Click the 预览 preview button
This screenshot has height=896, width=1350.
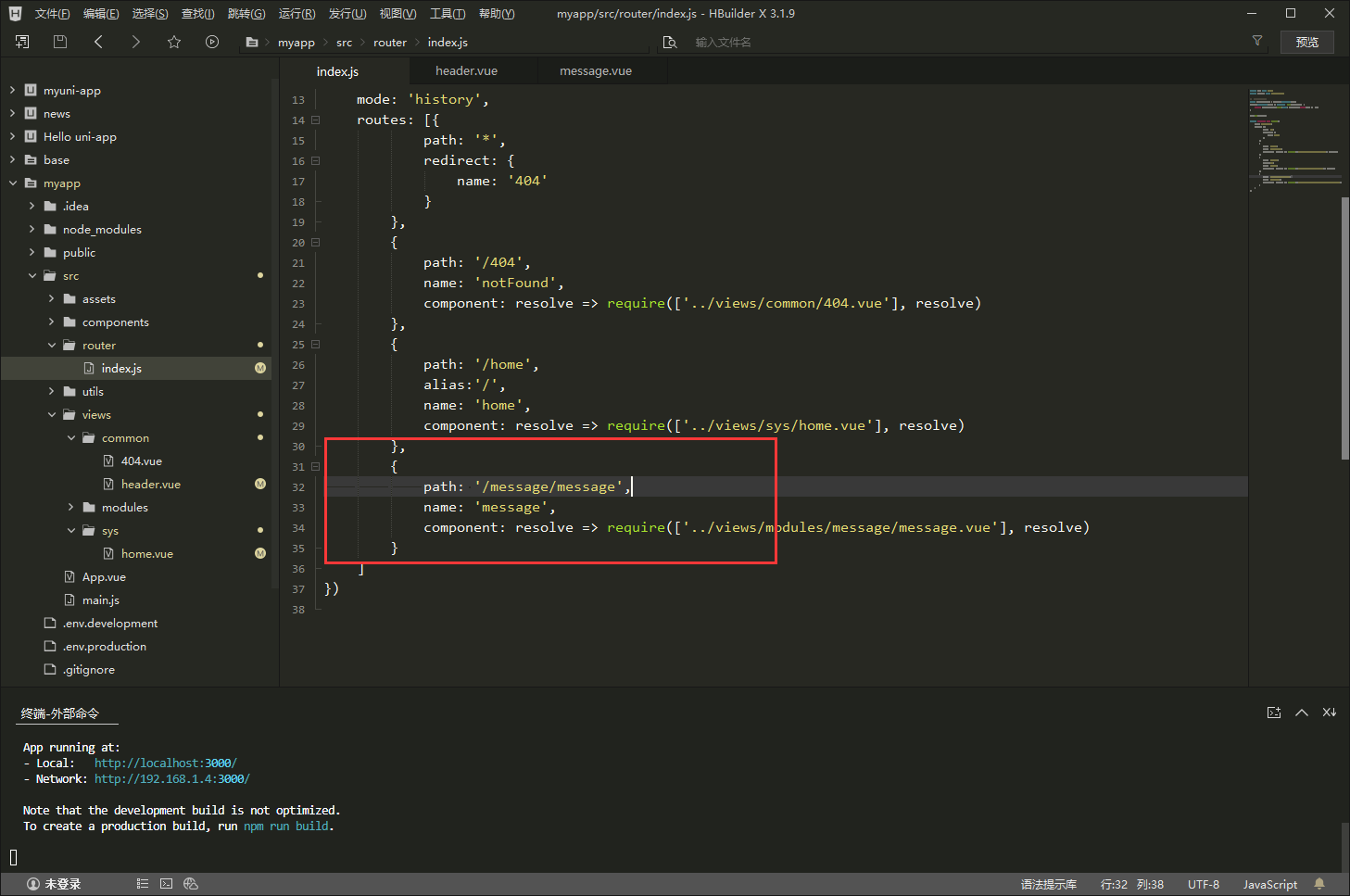pyautogui.click(x=1306, y=43)
